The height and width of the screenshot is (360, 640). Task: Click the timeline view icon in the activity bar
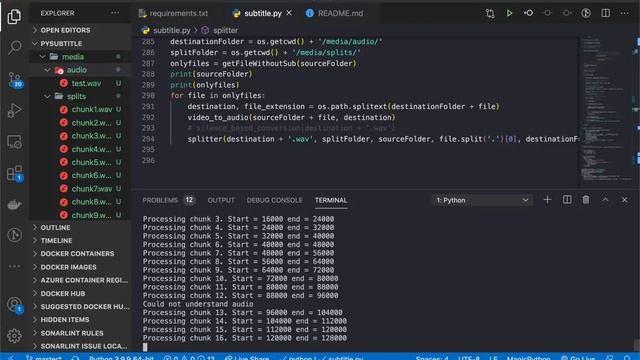click(14, 235)
